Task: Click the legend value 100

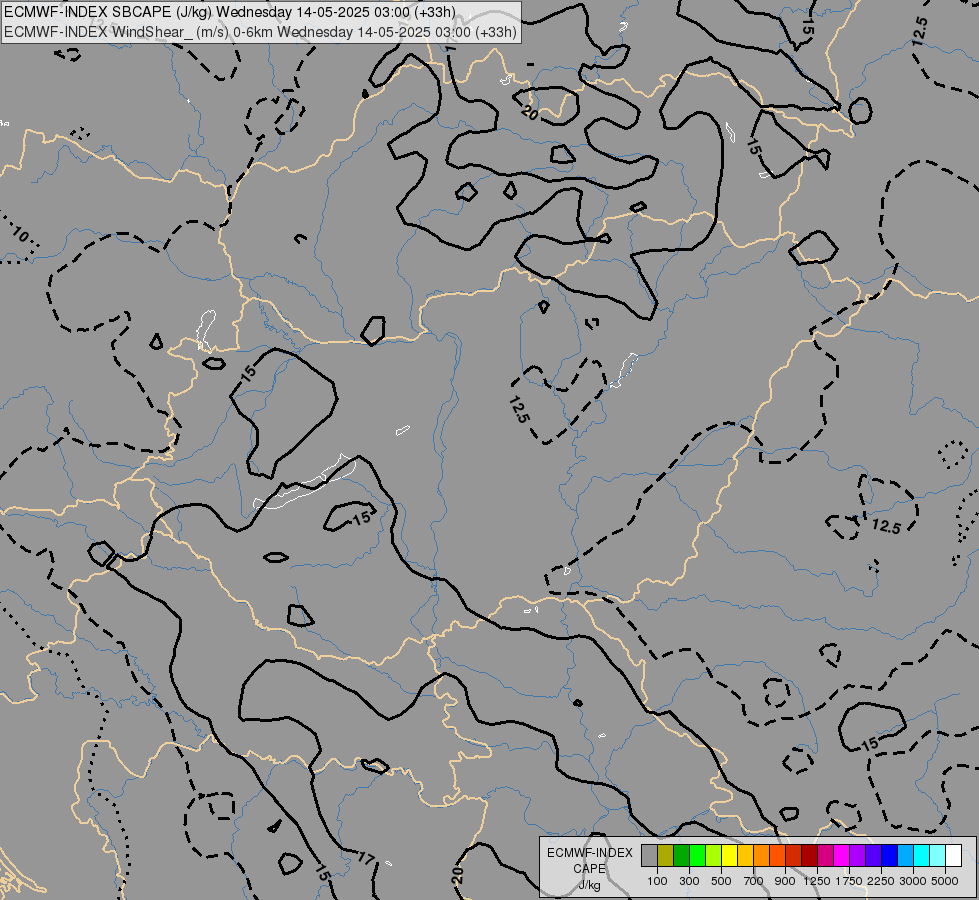Action: (657, 881)
